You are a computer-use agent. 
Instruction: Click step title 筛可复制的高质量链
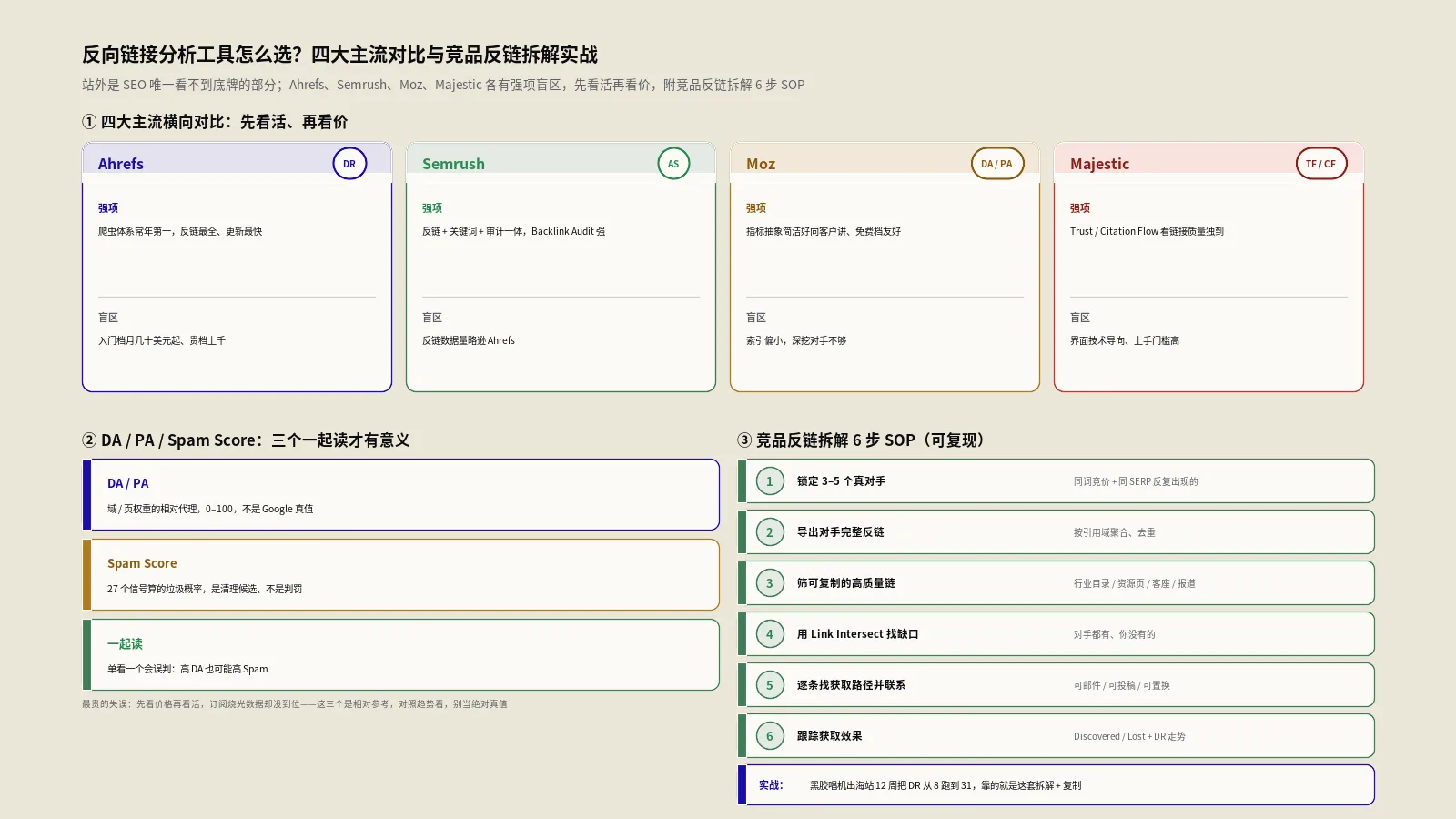click(846, 583)
